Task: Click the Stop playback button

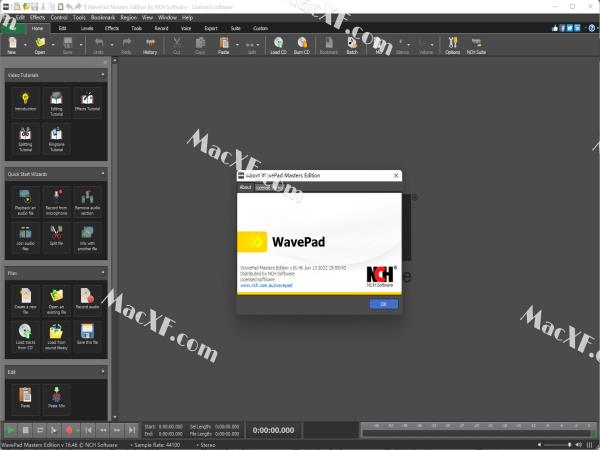Action: pos(25,430)
